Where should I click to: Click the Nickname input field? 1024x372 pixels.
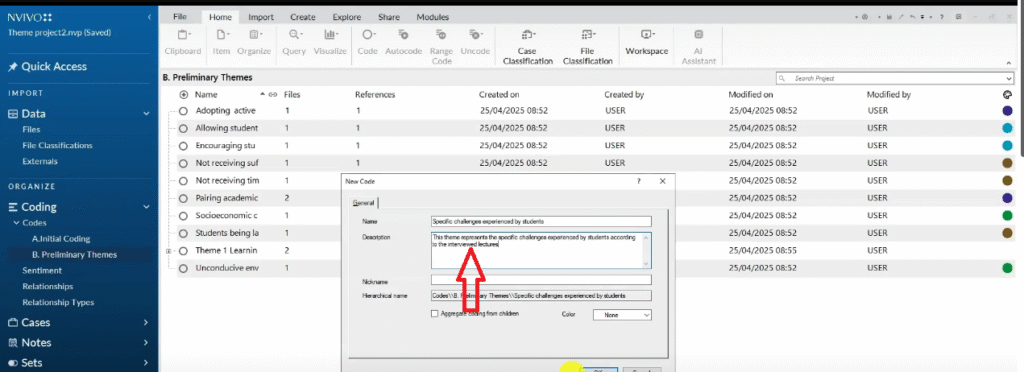tap(541, 280)
